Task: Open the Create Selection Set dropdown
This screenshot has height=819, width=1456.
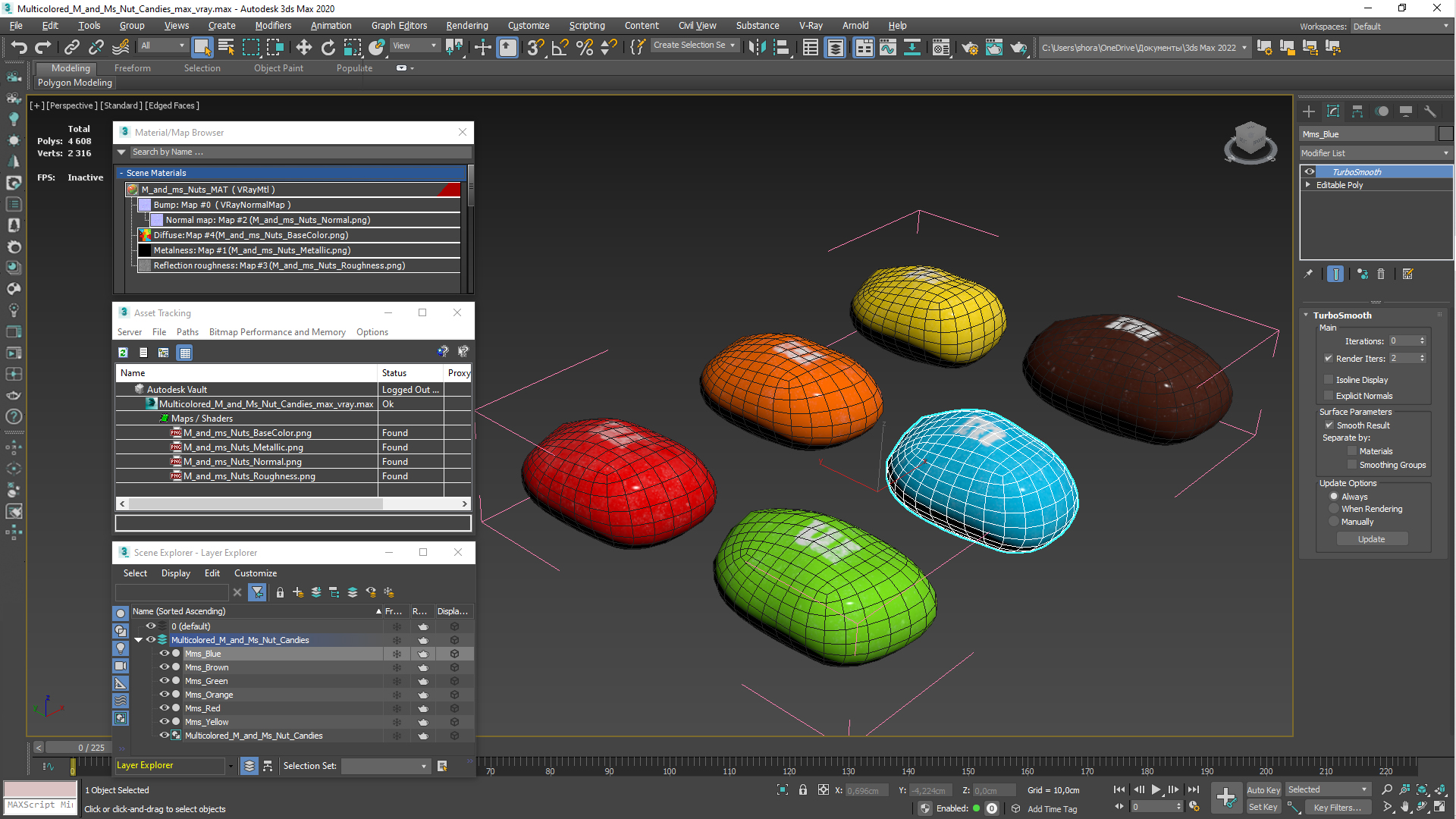Action: (x=694, y=45)
